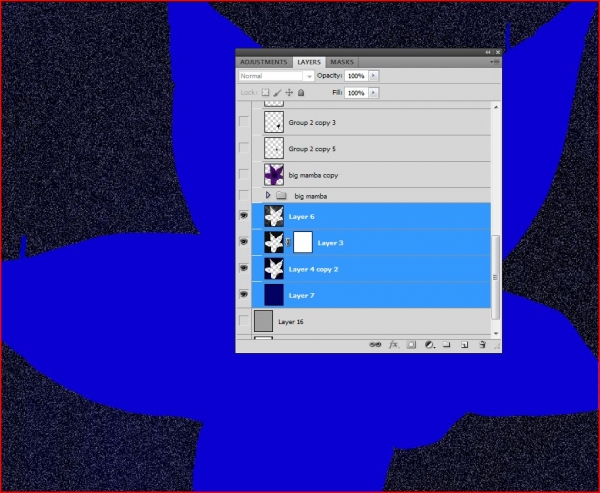
Task: Collapse the panel with double arrows
Action: coord(488,52)
